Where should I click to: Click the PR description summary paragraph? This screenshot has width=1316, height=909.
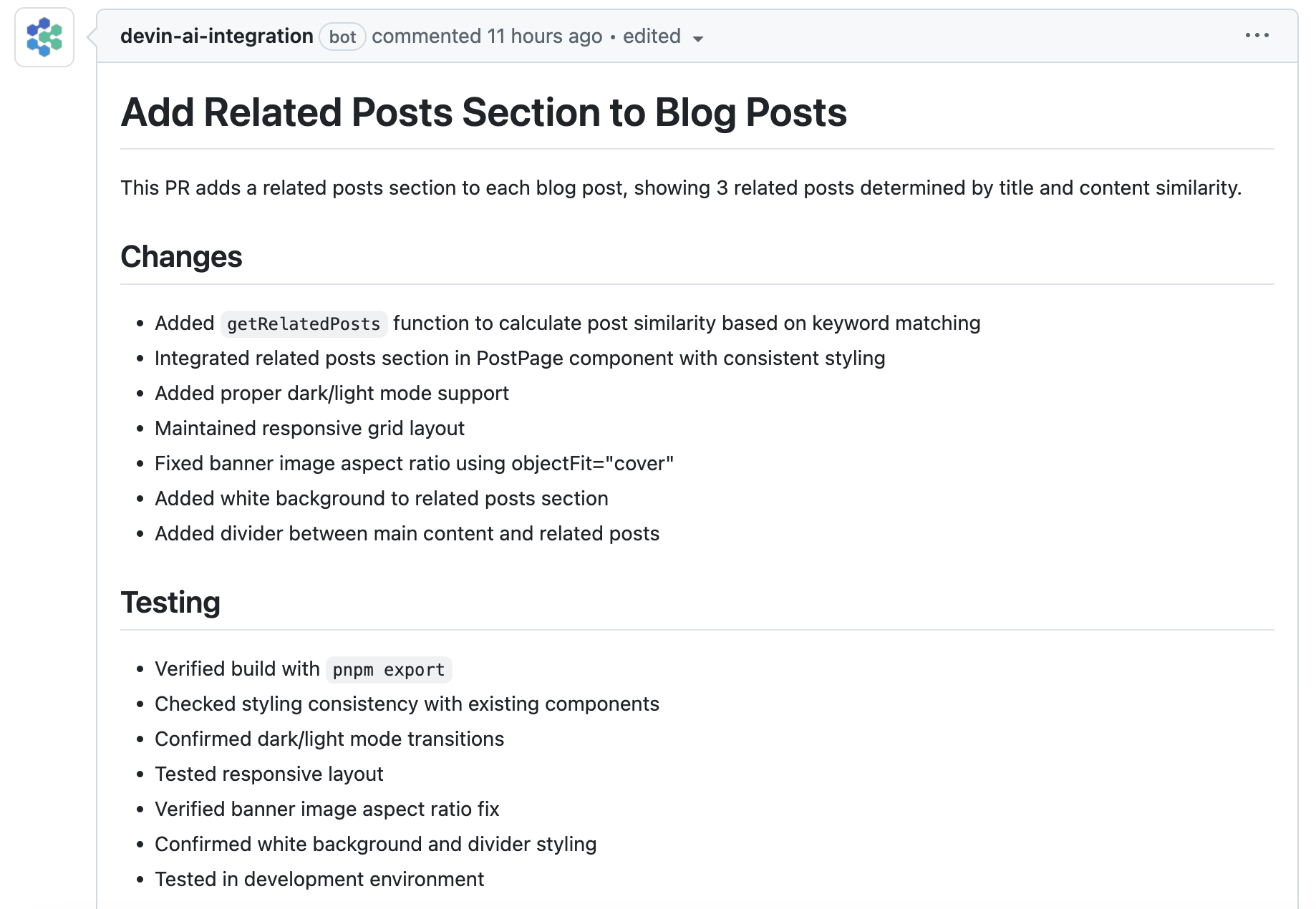click(x=680, y=188)
